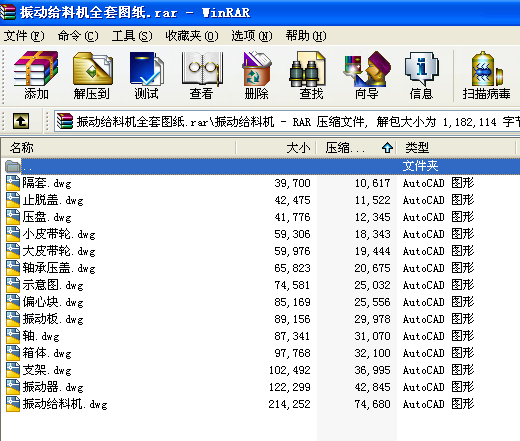Select file name 支架.dwg

(x=47, y=370)
